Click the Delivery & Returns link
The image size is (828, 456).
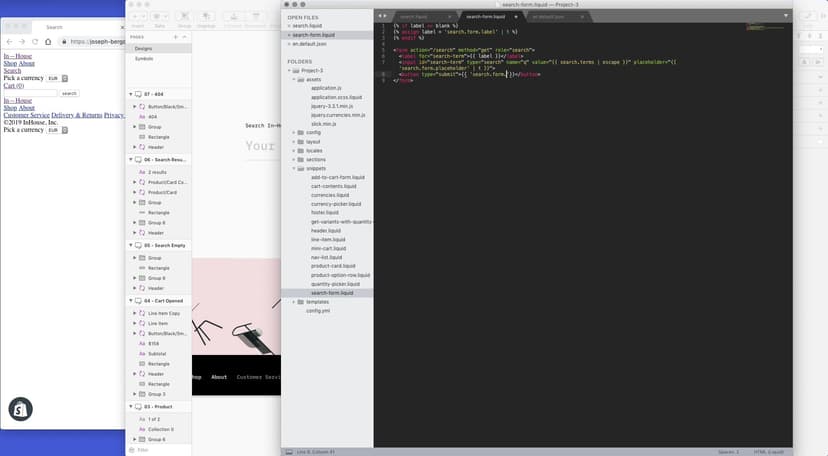click(77, 115)
